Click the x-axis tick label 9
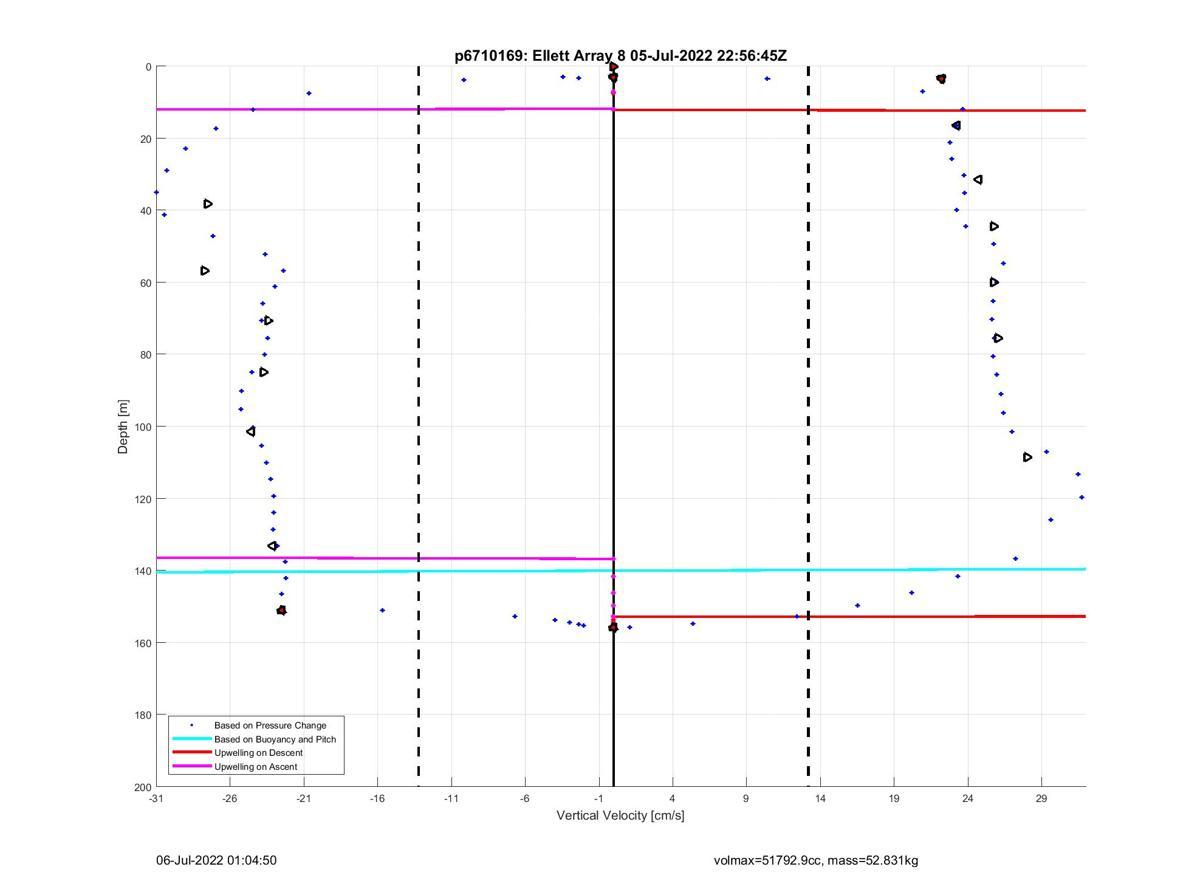Screen dimensions: 1200x885 point(746,798)
